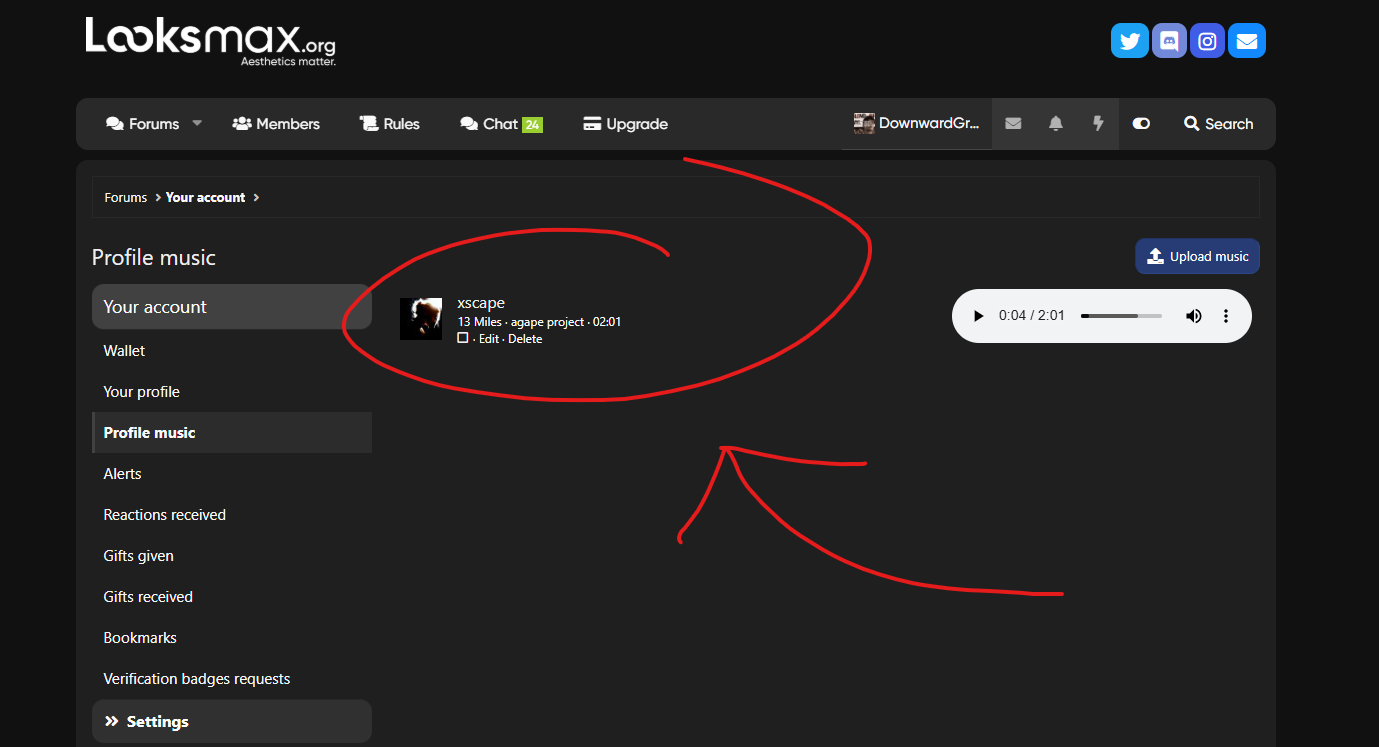Image resolution: width=1379 pixels, height=747 pixels.
Task: Open Search in the navigation bar
Action: point(1218,124)
